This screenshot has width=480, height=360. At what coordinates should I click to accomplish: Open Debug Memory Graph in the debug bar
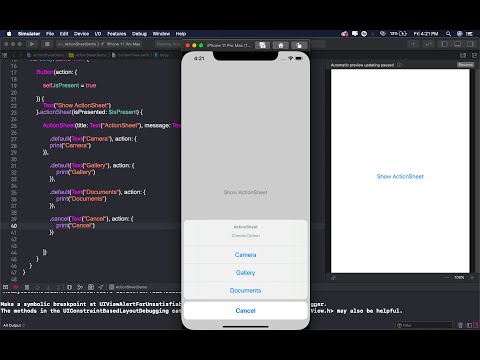coord(80,287)
